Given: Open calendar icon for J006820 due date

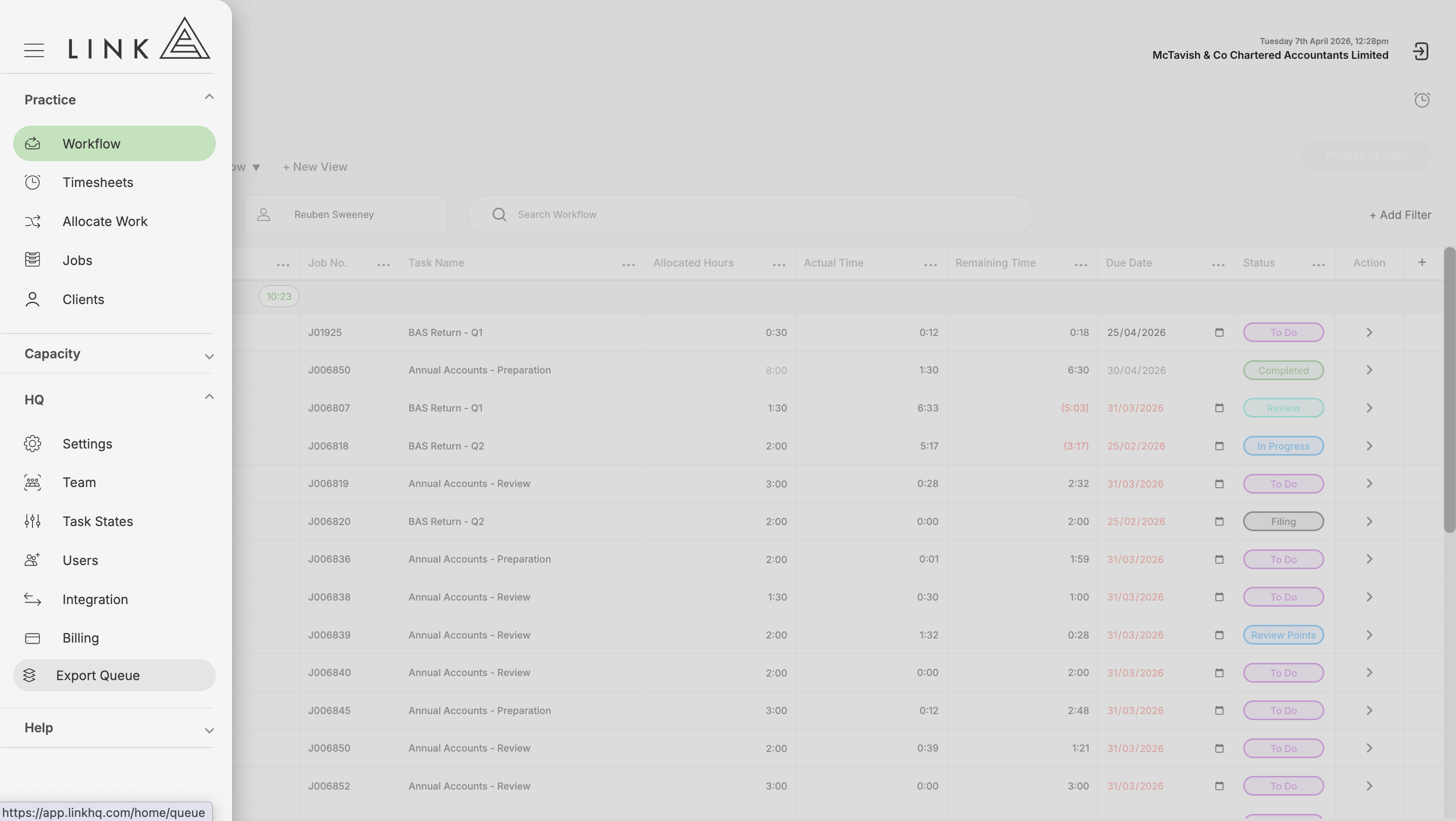Looking at the screenshot, I should pyautogui.click(x=1219, y=522).
